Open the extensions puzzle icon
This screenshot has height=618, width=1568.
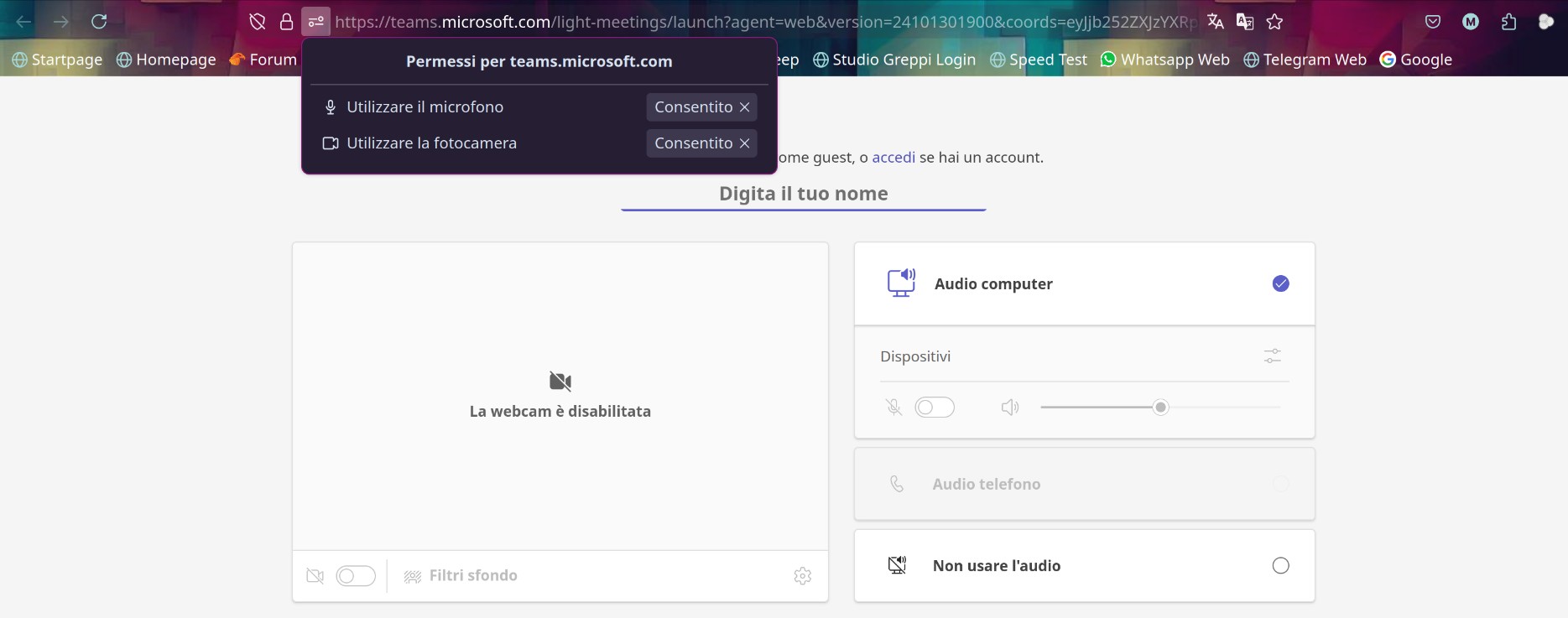point(1508,22)
